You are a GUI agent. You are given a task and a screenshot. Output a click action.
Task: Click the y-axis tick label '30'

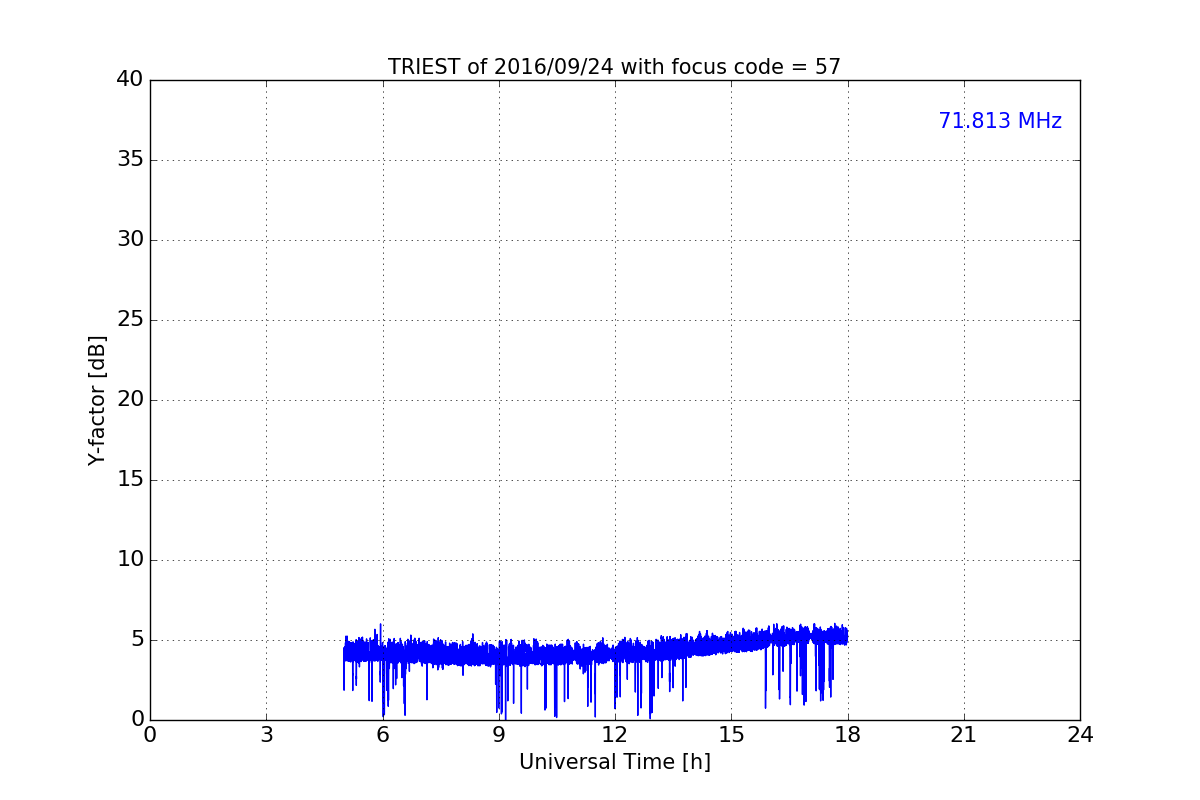(x=130, y=240)
